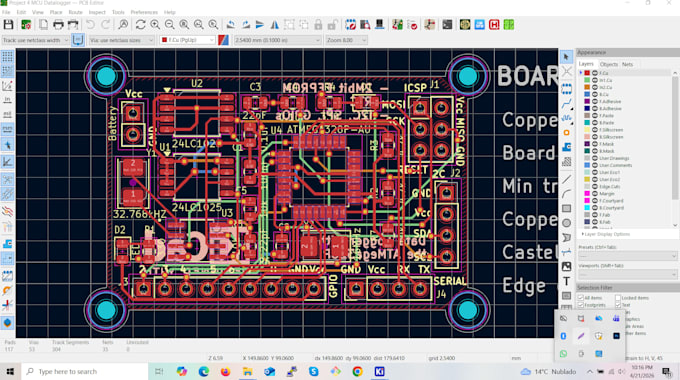Screen dimensions: 680x380
Task: Switch to the Nets tab
Action: tap(628, 64)
